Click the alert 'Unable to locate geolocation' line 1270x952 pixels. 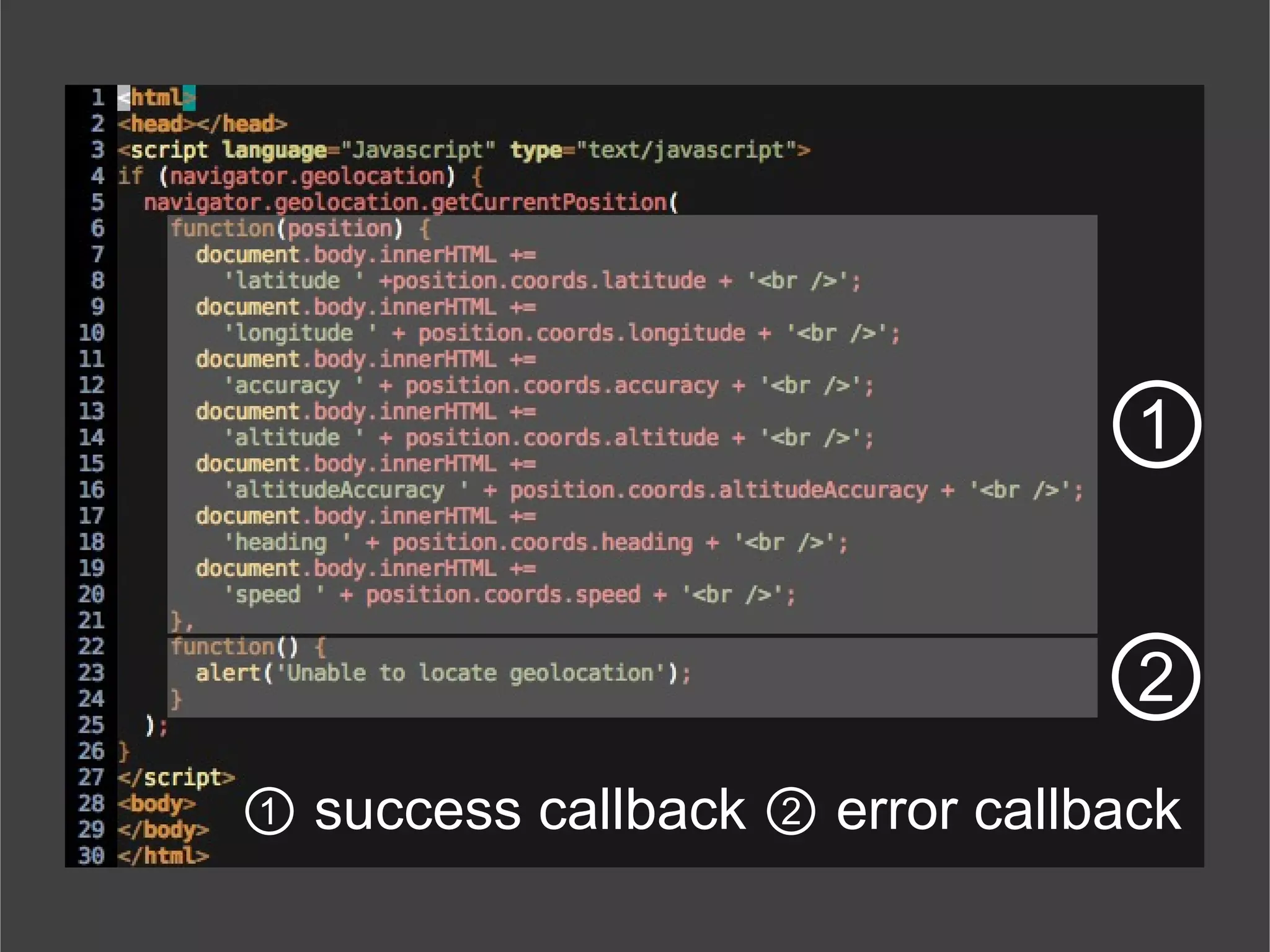(443, 673)
